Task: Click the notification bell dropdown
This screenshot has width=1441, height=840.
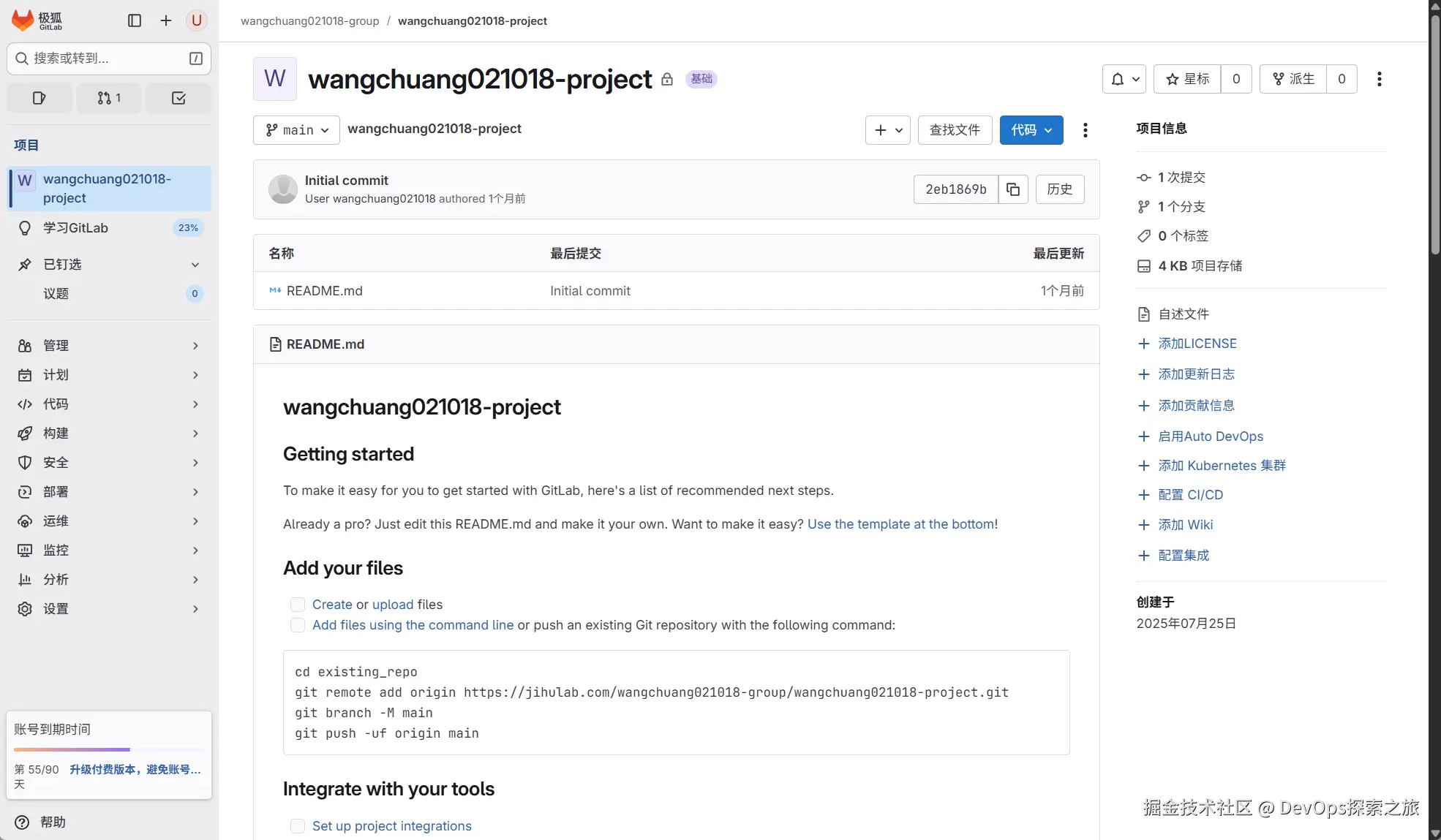Action: (1124, 79)
